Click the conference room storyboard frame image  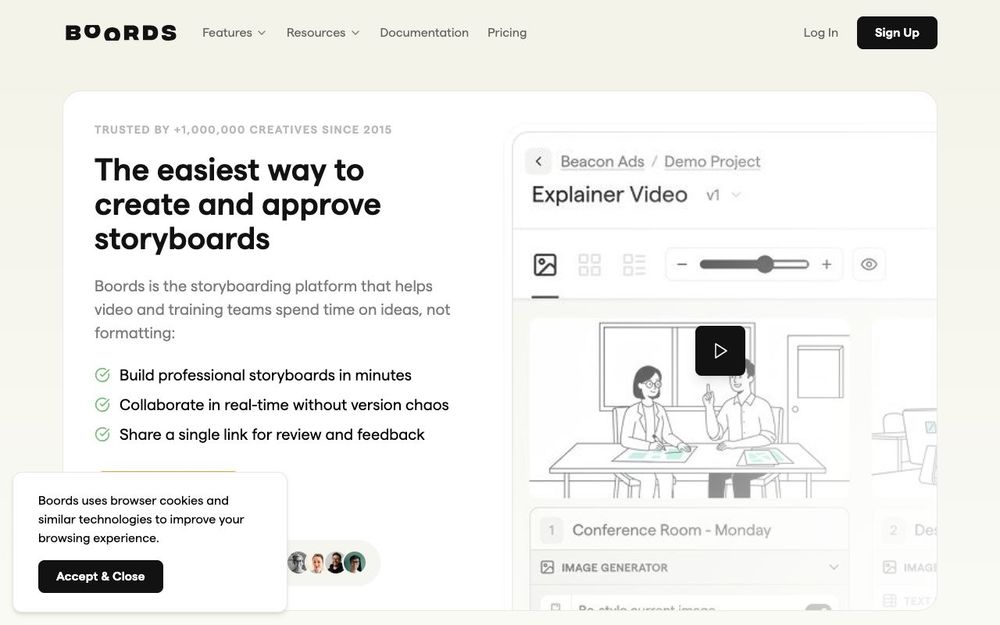pos(689,408)
